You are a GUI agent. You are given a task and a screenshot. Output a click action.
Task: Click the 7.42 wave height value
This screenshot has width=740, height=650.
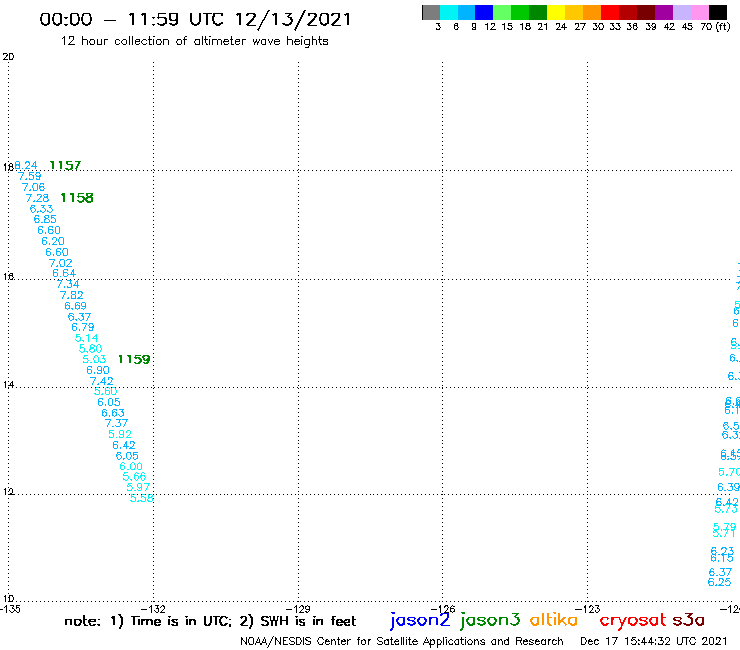click(102, 381)
